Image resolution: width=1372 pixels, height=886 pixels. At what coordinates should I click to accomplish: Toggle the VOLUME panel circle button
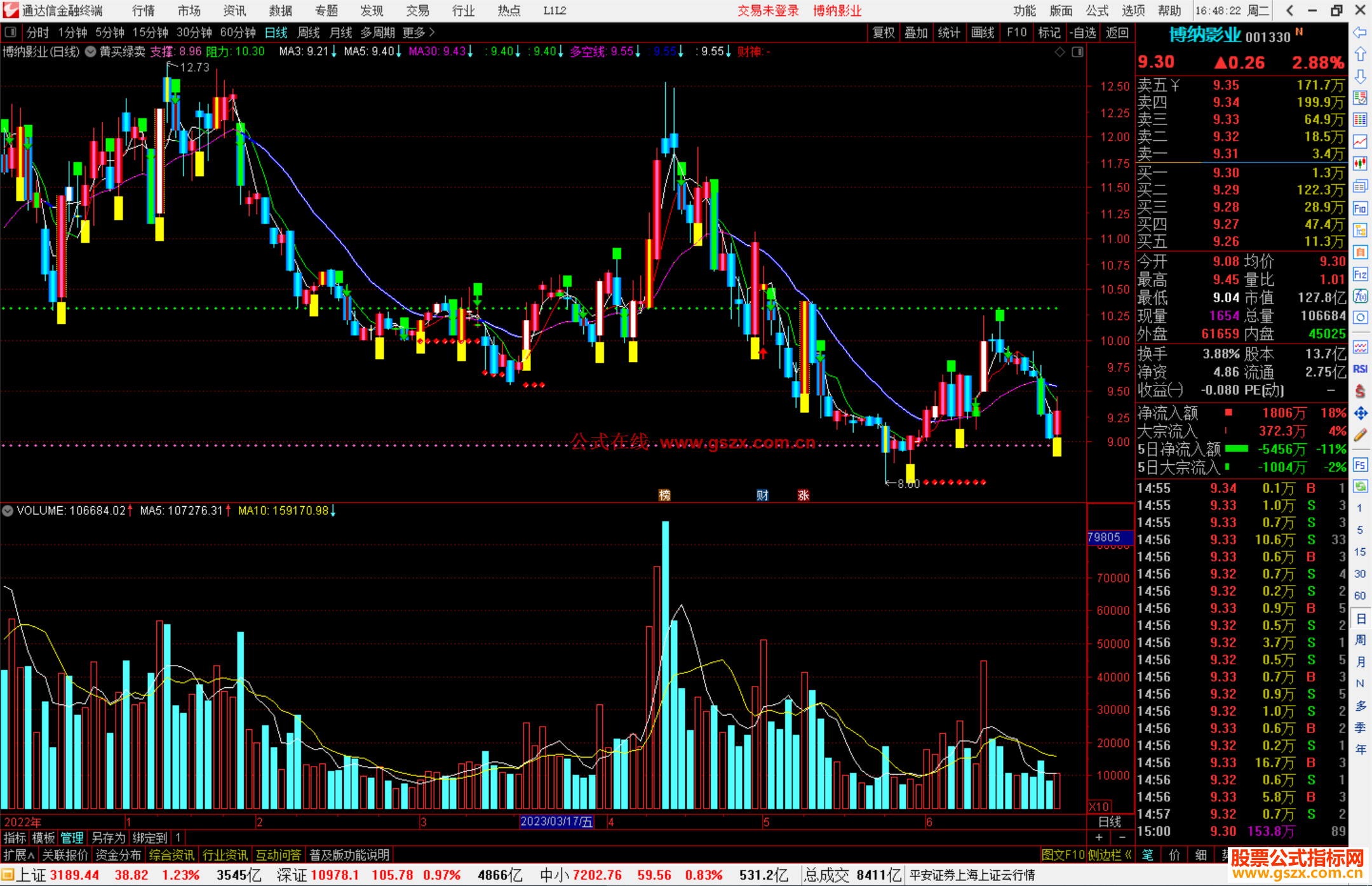click(x=8, y=511)
